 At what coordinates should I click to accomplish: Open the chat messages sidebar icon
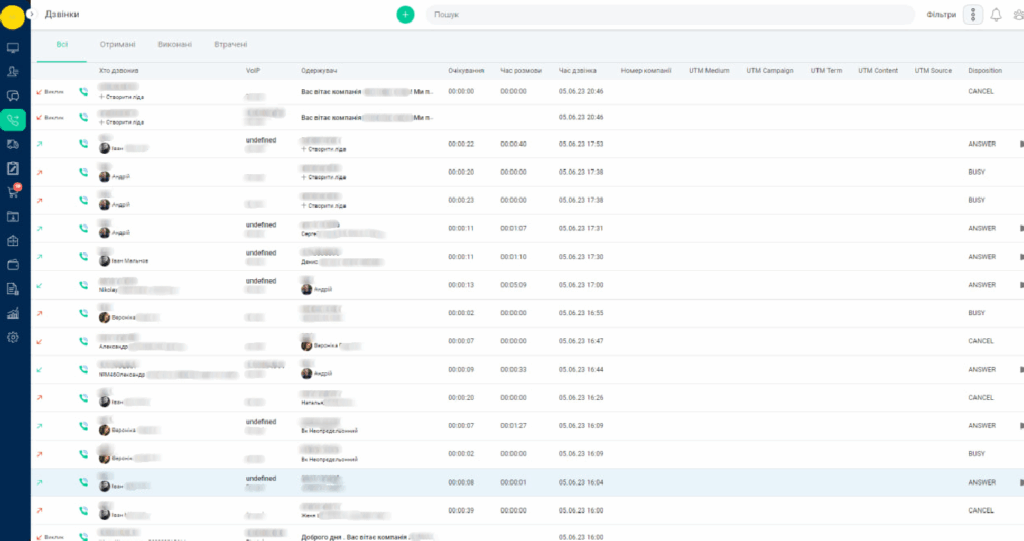coord(13,96)
